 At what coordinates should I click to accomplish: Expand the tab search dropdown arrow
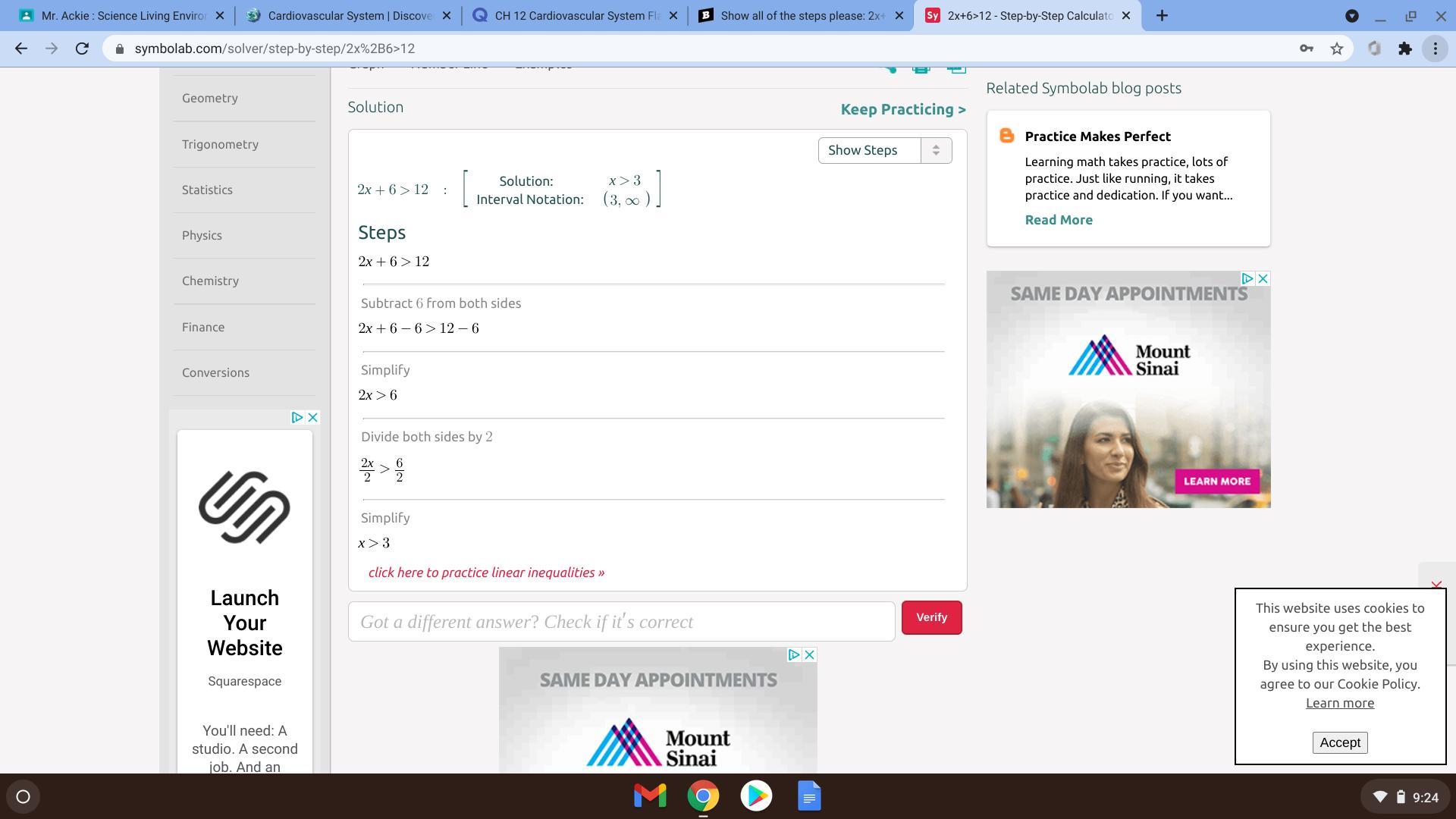(x=1351, y=16)
